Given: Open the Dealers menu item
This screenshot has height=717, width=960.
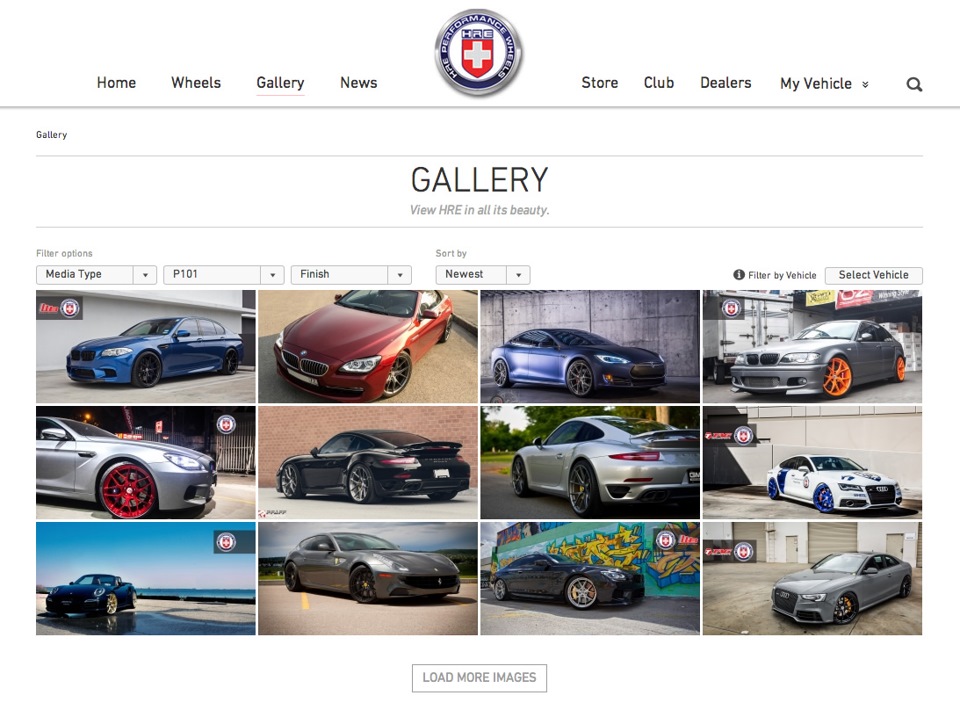Looking at the screenshot, I should click(726, 83).
